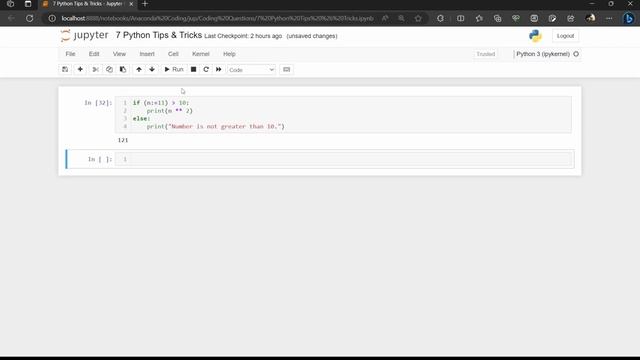Open a new browser tab
This screenshot has width=640, height=360.
pyautogui.click(x=145, y=4)
